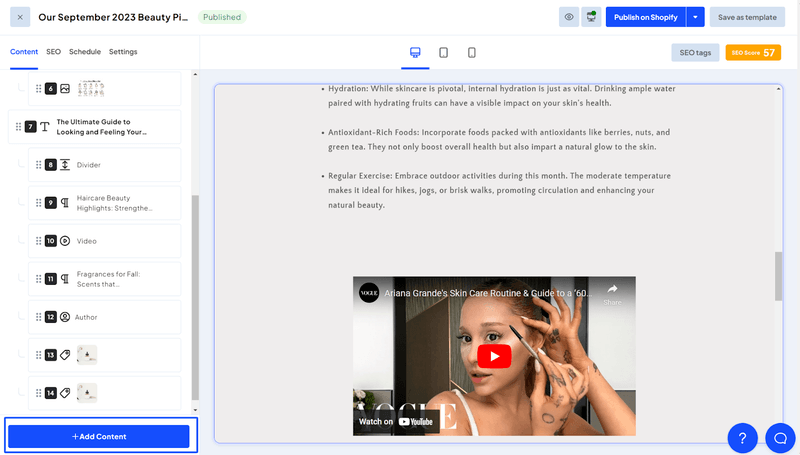
Task: Click the Regular Exercise bullet paragraph
Action: pos(499,190)
